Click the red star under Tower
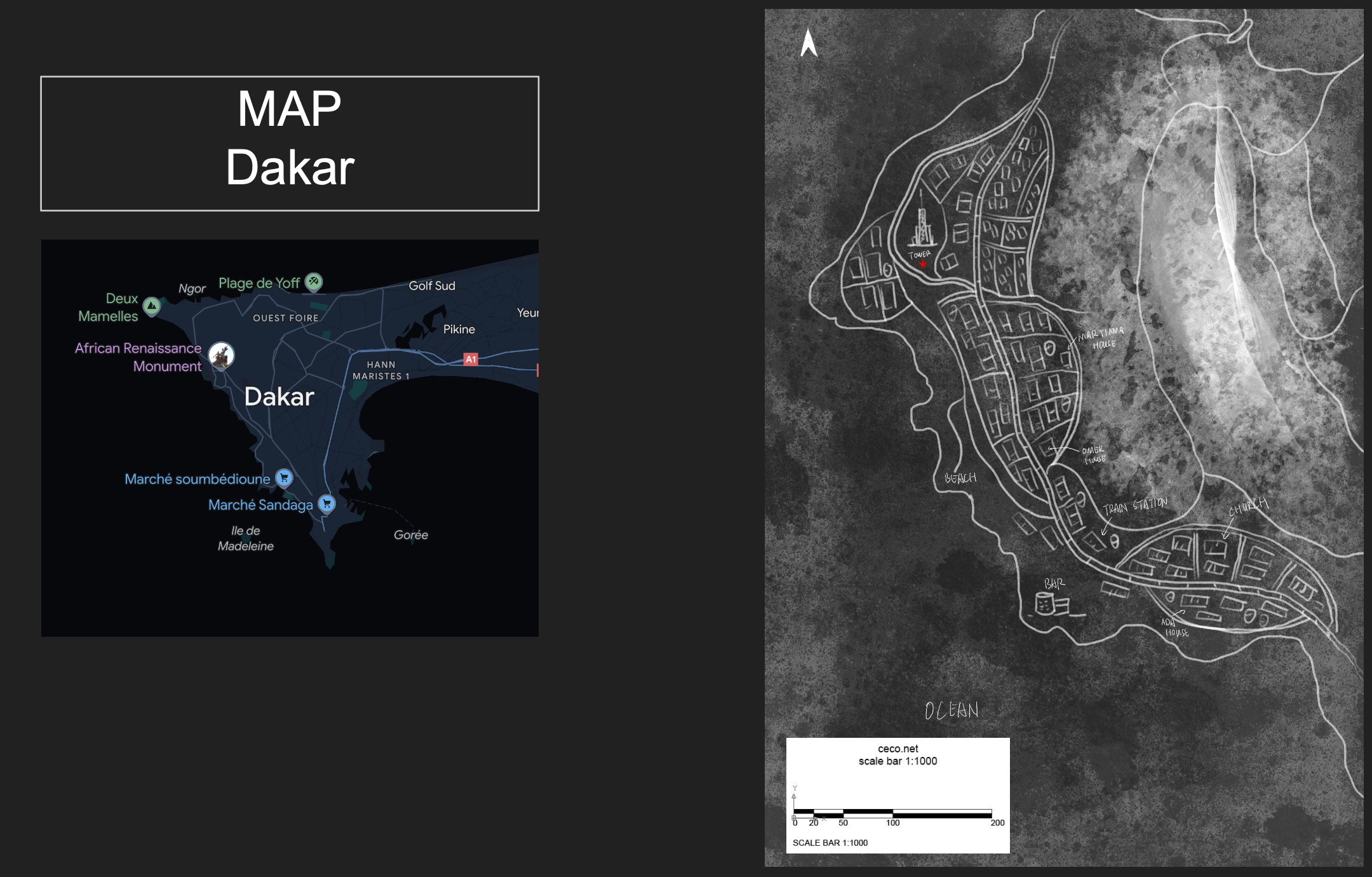Image resolution: width=1372 pixels, height=877 pixels. [x=923, y=264]
